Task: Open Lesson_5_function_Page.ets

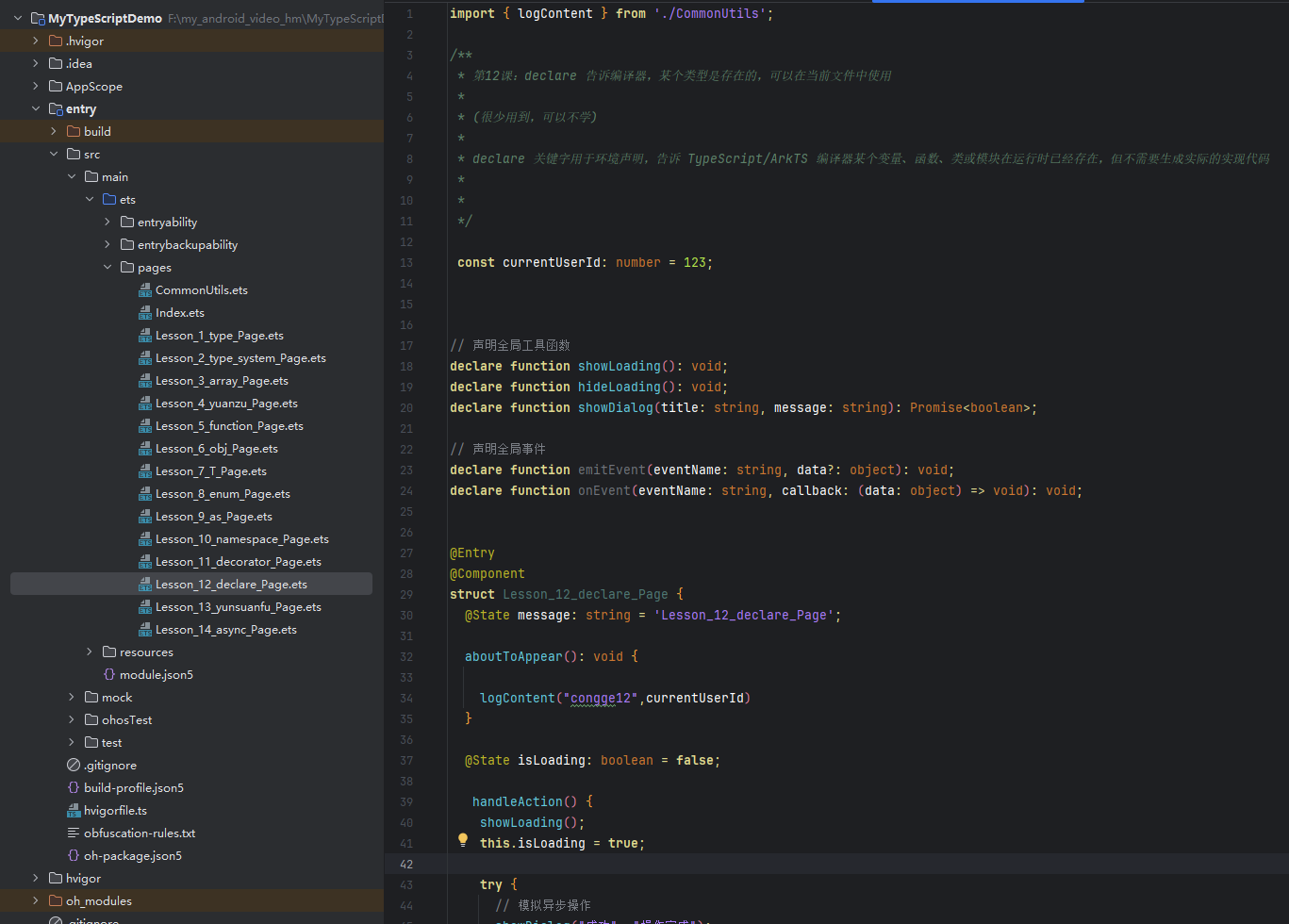Action: point(229,426)
